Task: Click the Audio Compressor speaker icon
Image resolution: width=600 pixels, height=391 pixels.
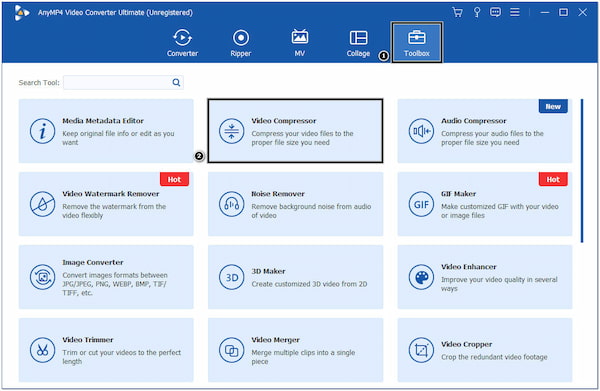Action: tap(421, 131)
